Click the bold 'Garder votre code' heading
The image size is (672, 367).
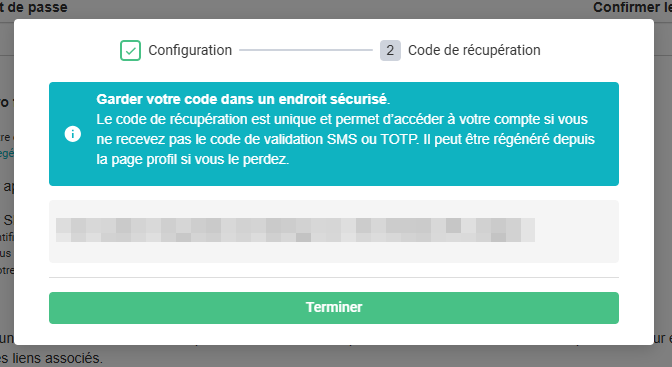[243, 99]
